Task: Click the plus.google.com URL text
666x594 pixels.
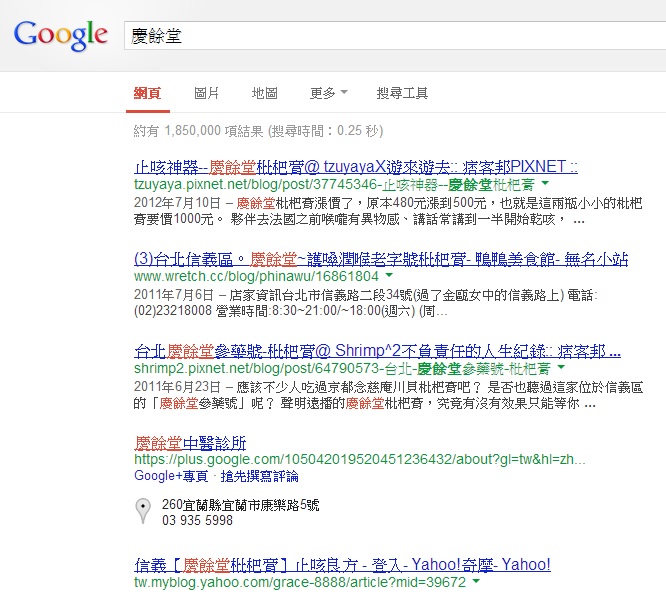Action: [x=360, y=460]
